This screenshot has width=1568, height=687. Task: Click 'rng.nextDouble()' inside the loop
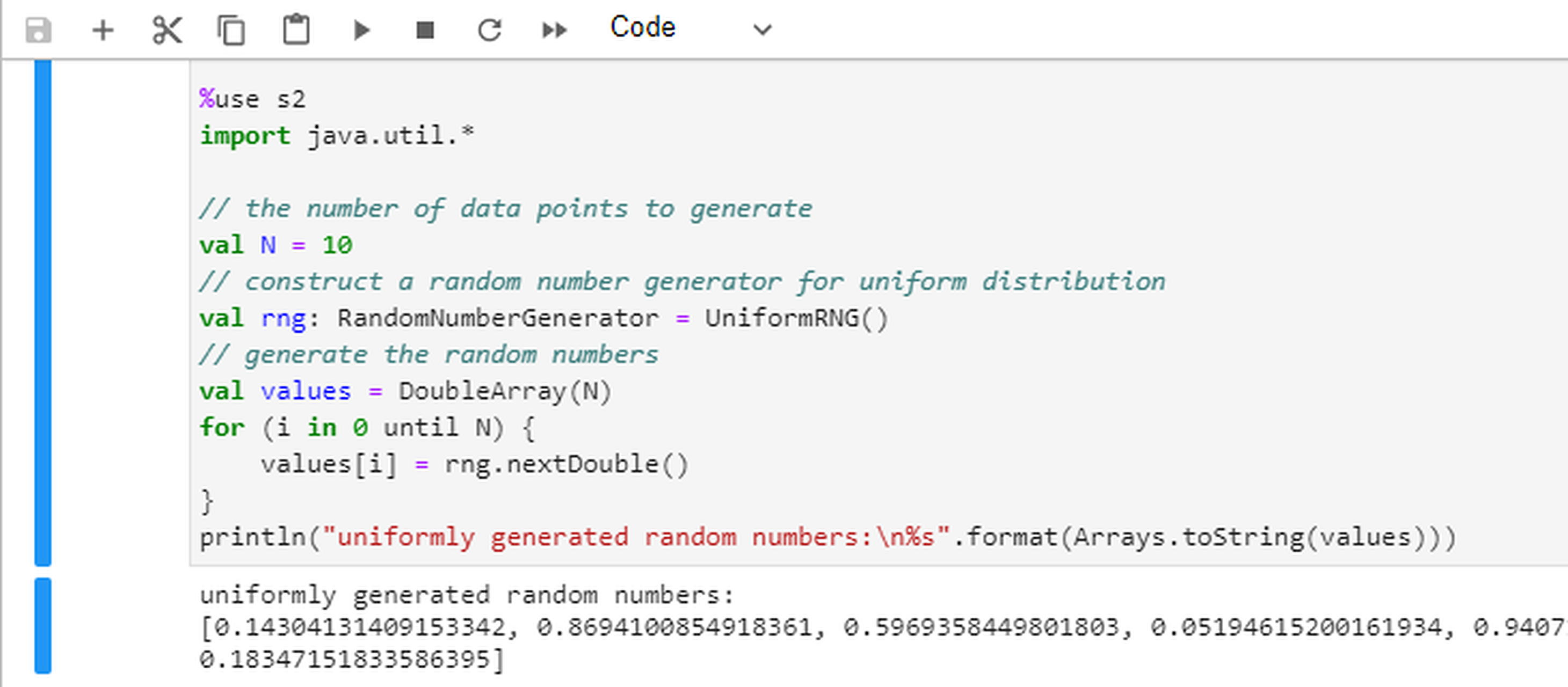tap(566, 464)
